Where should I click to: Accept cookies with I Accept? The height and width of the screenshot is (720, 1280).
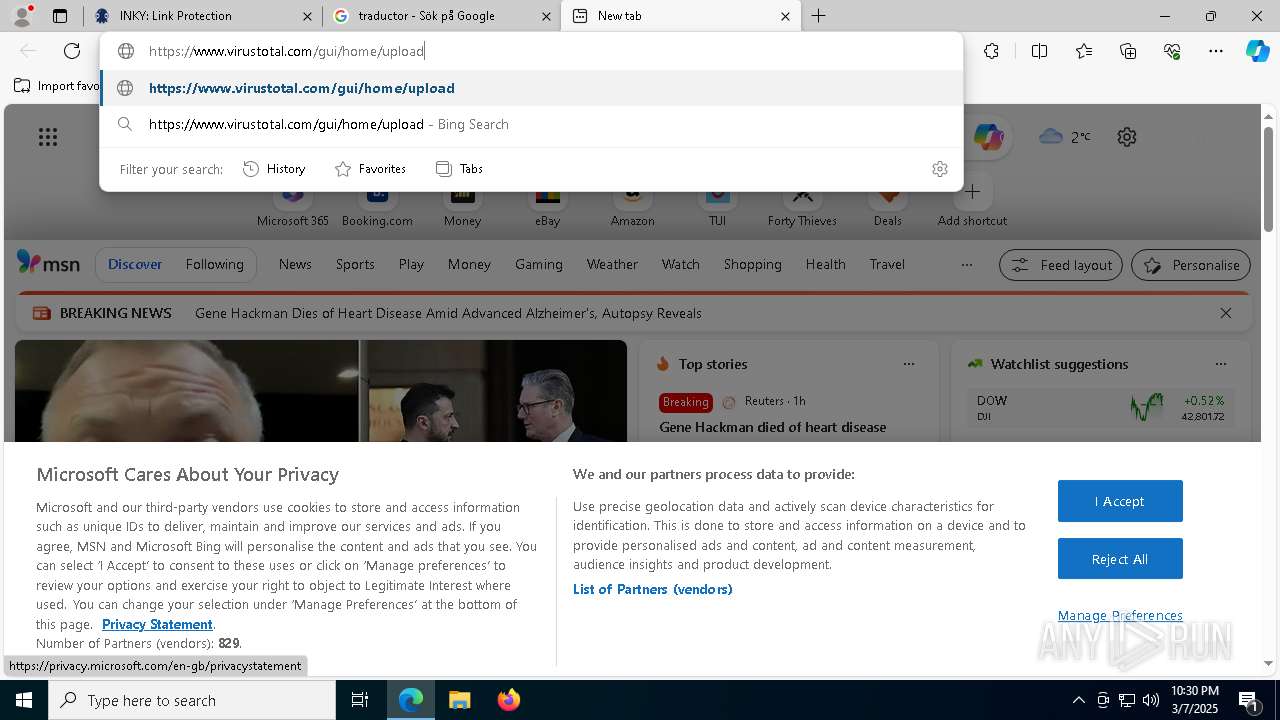click(1120, 501)
